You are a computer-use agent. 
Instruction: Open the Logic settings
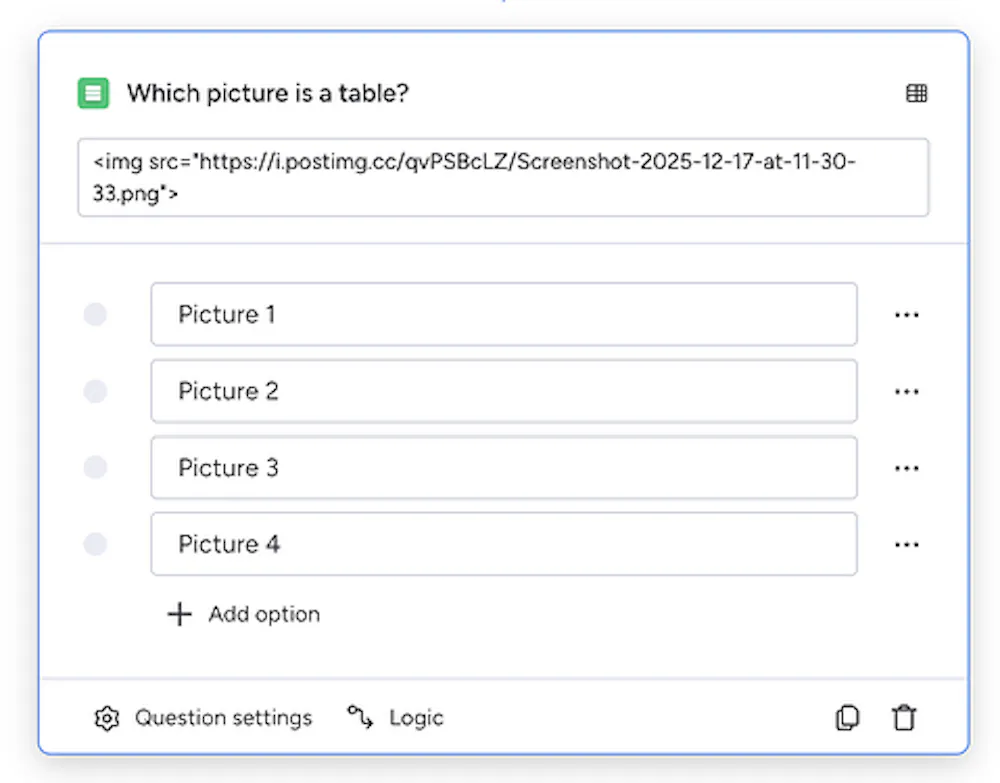(x=415, y=718)
